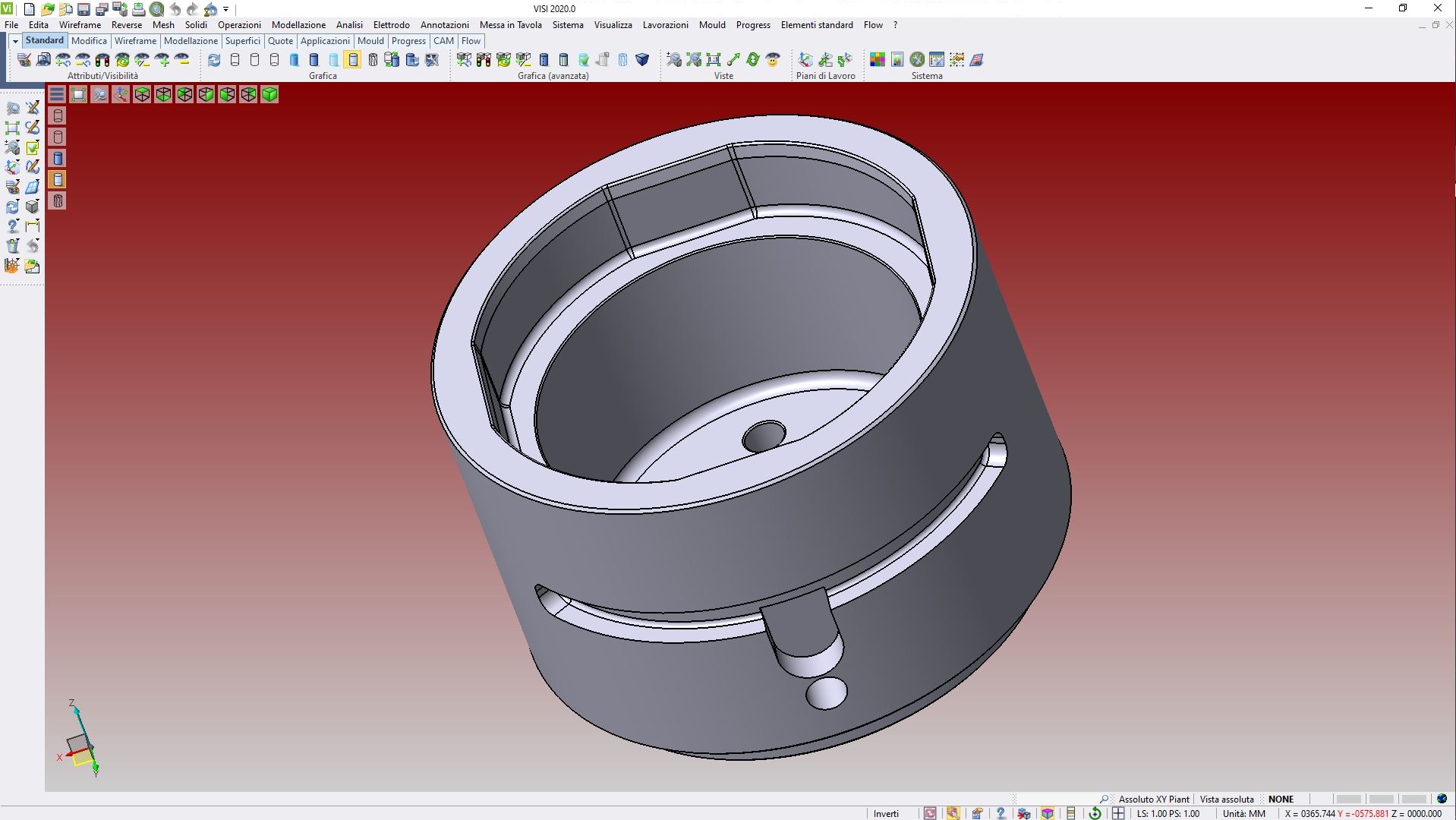Click the blue question mark icon in left toolbar

pos(12,226)
